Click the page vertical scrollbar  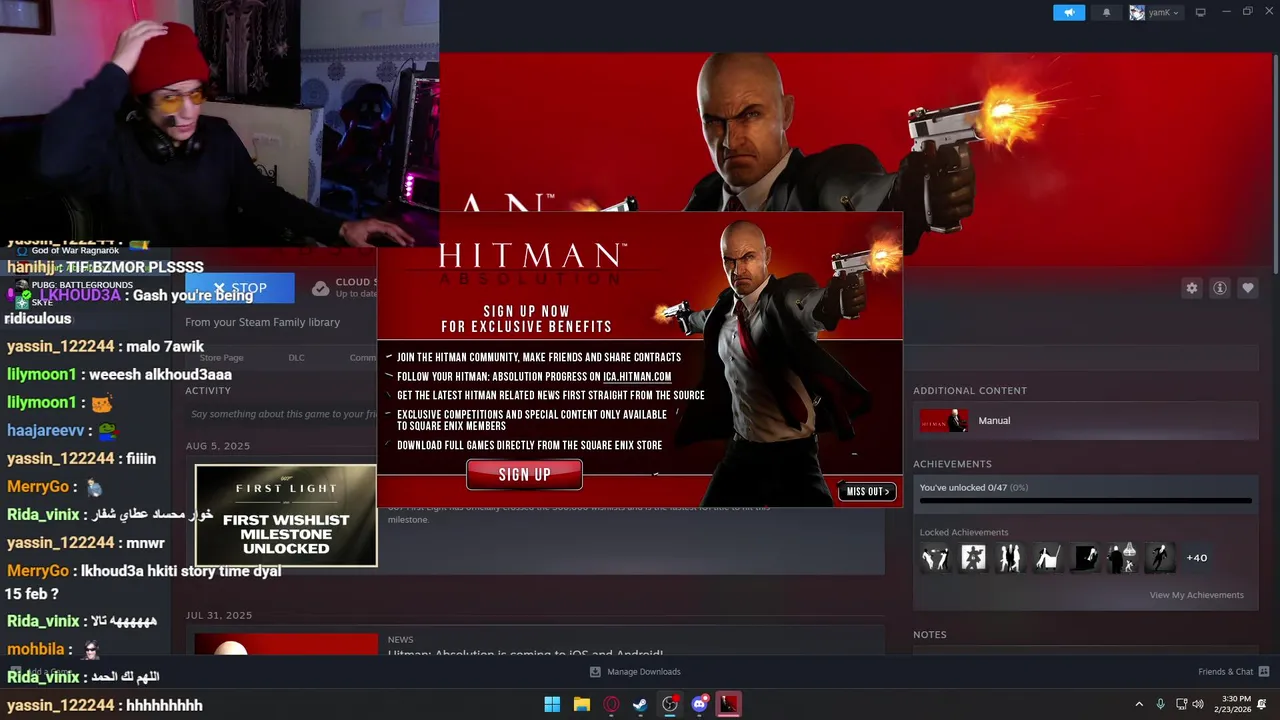point(1275,165)
